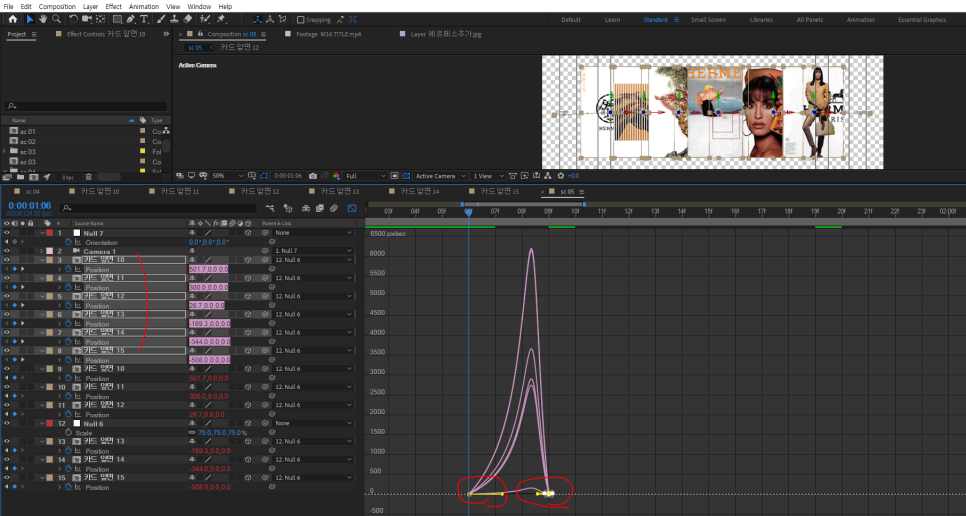Viewport: 966px width, 516px height.
Task: Click the Frame Blending icon in timeline
Action: [x=320, y=208]
